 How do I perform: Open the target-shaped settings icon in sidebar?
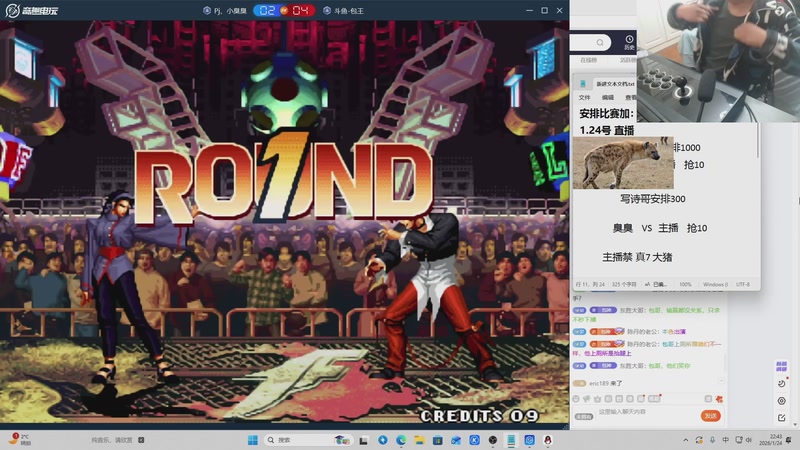(x=781, y=401)
